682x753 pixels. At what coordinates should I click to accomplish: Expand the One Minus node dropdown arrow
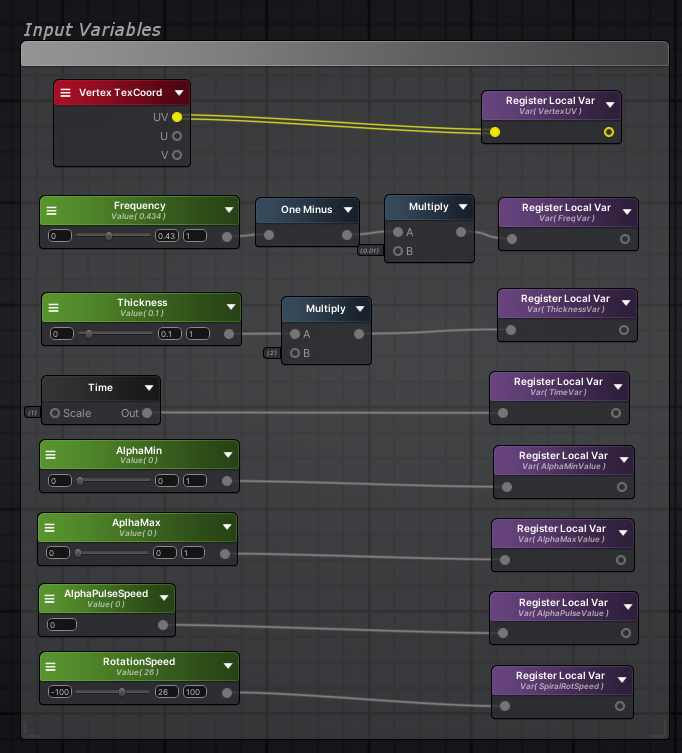coord(347,210)
